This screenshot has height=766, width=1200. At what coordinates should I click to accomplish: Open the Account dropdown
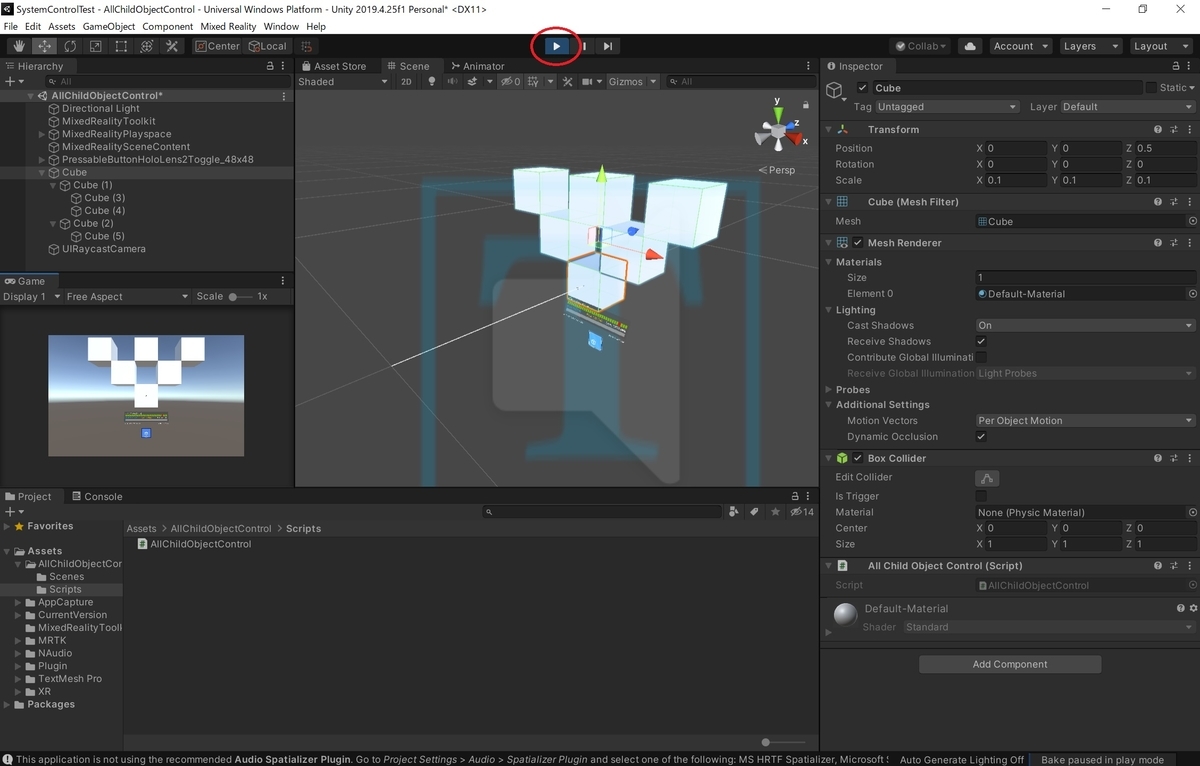(1020, 46)
